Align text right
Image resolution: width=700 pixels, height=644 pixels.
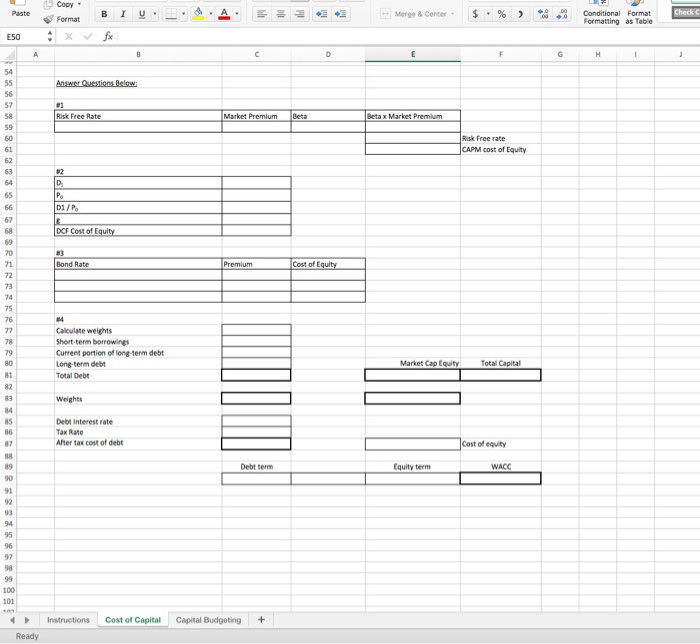300,14
